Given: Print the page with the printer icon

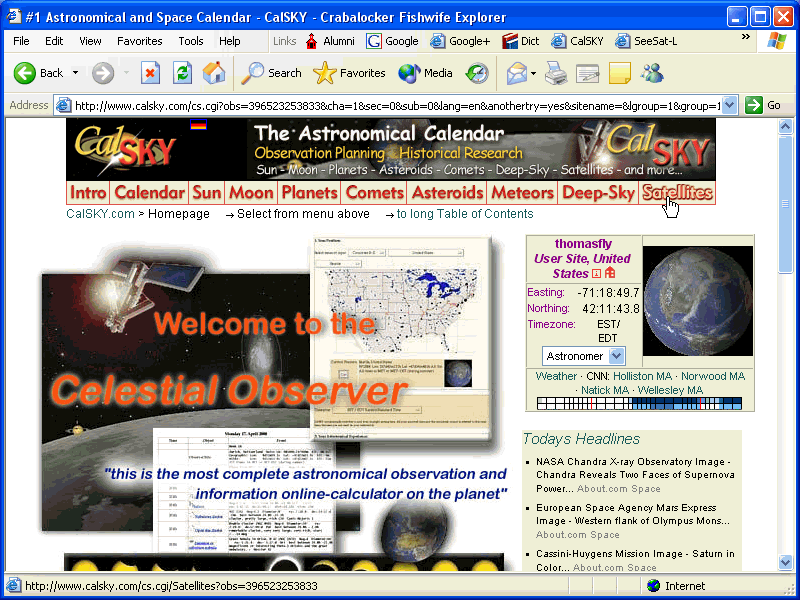Looking at the screenshot, I should coord(556,73).
